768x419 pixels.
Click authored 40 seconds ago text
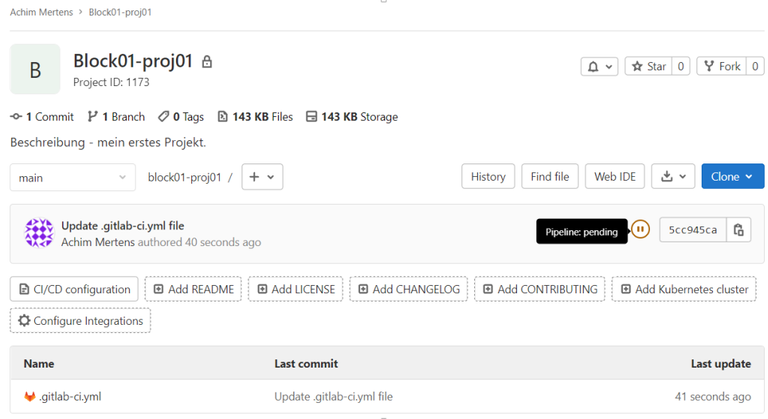pyautogui.click(x=199, y=242)
